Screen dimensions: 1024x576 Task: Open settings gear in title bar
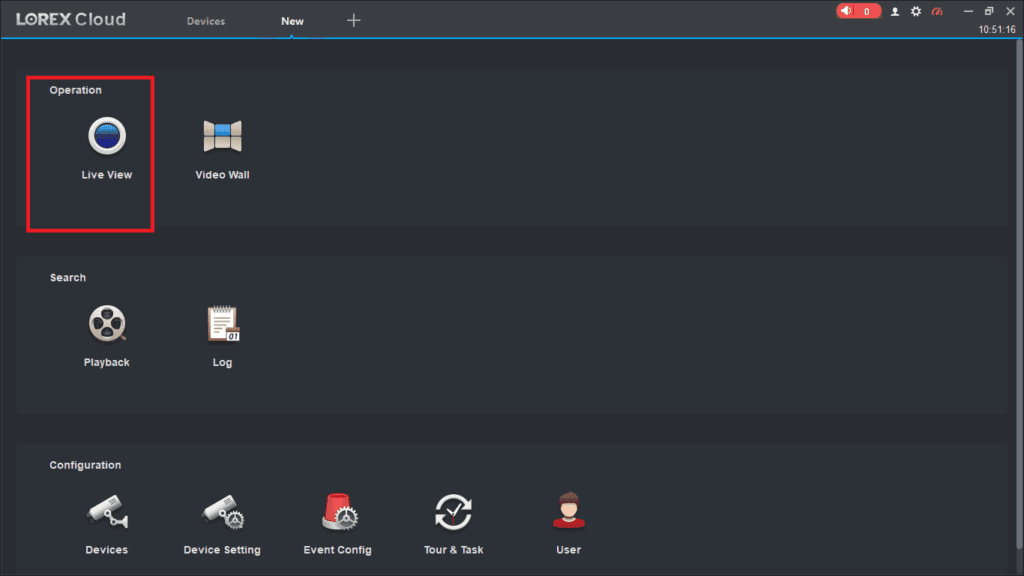coord(916,11)
